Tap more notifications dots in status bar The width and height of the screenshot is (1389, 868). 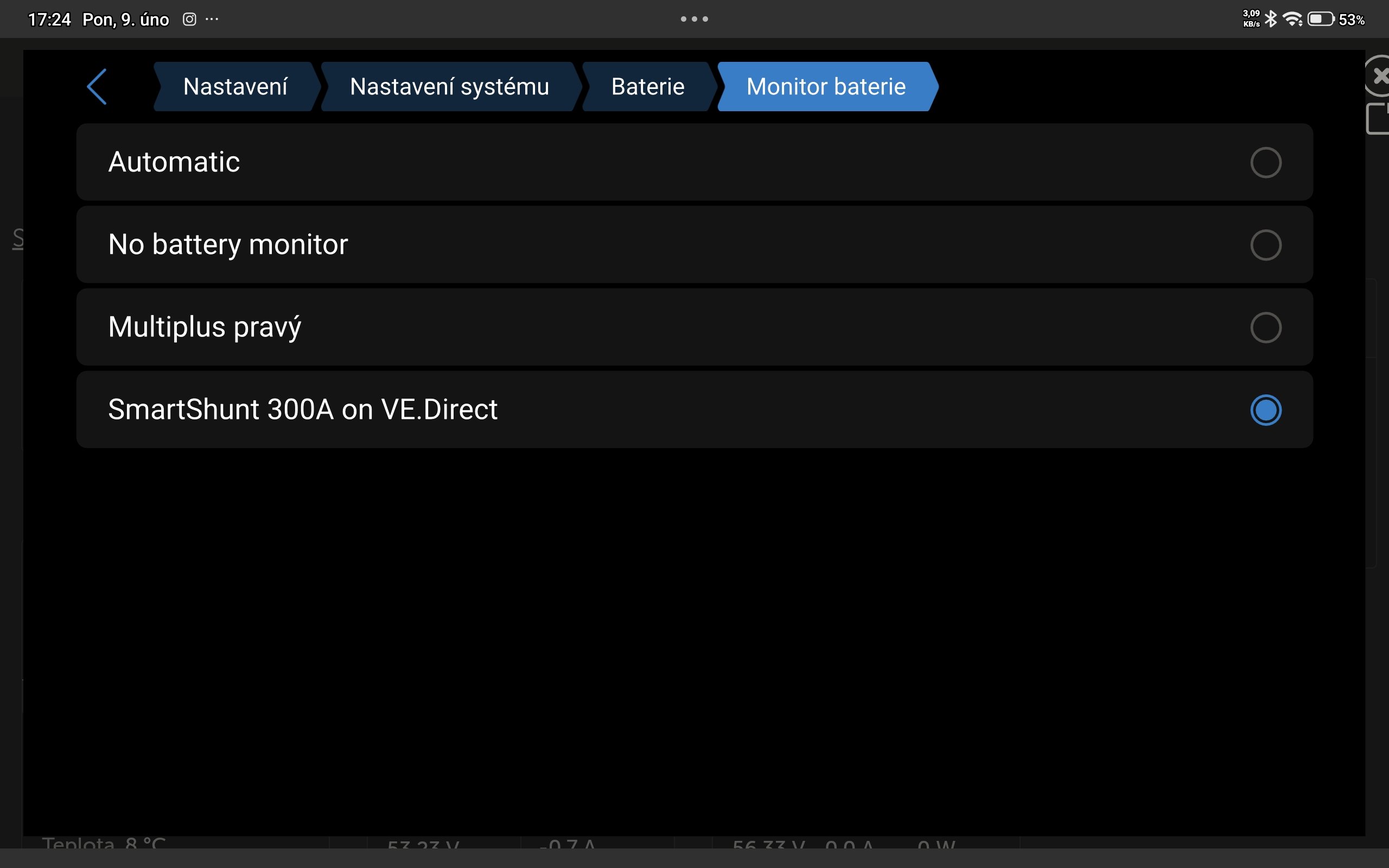click(212, 19)
